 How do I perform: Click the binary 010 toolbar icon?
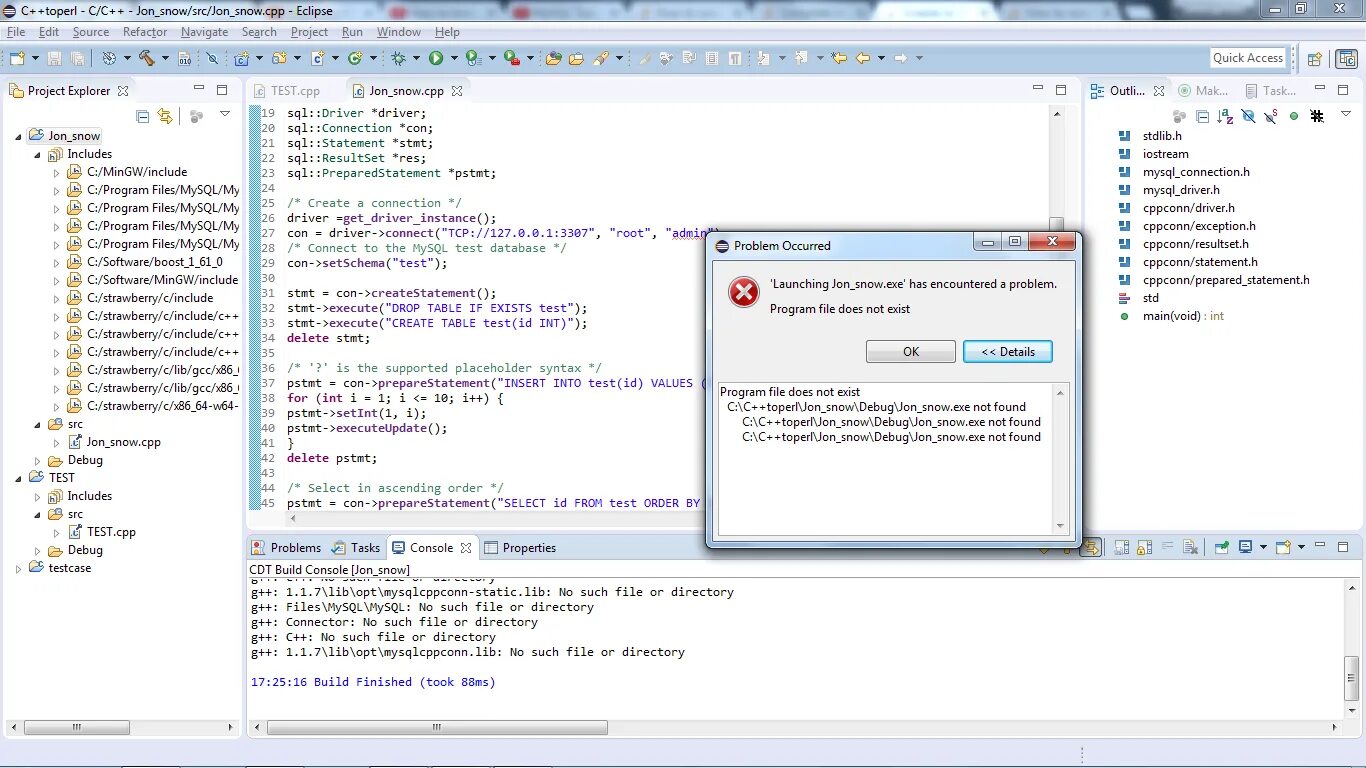click(x=185, y=58)
